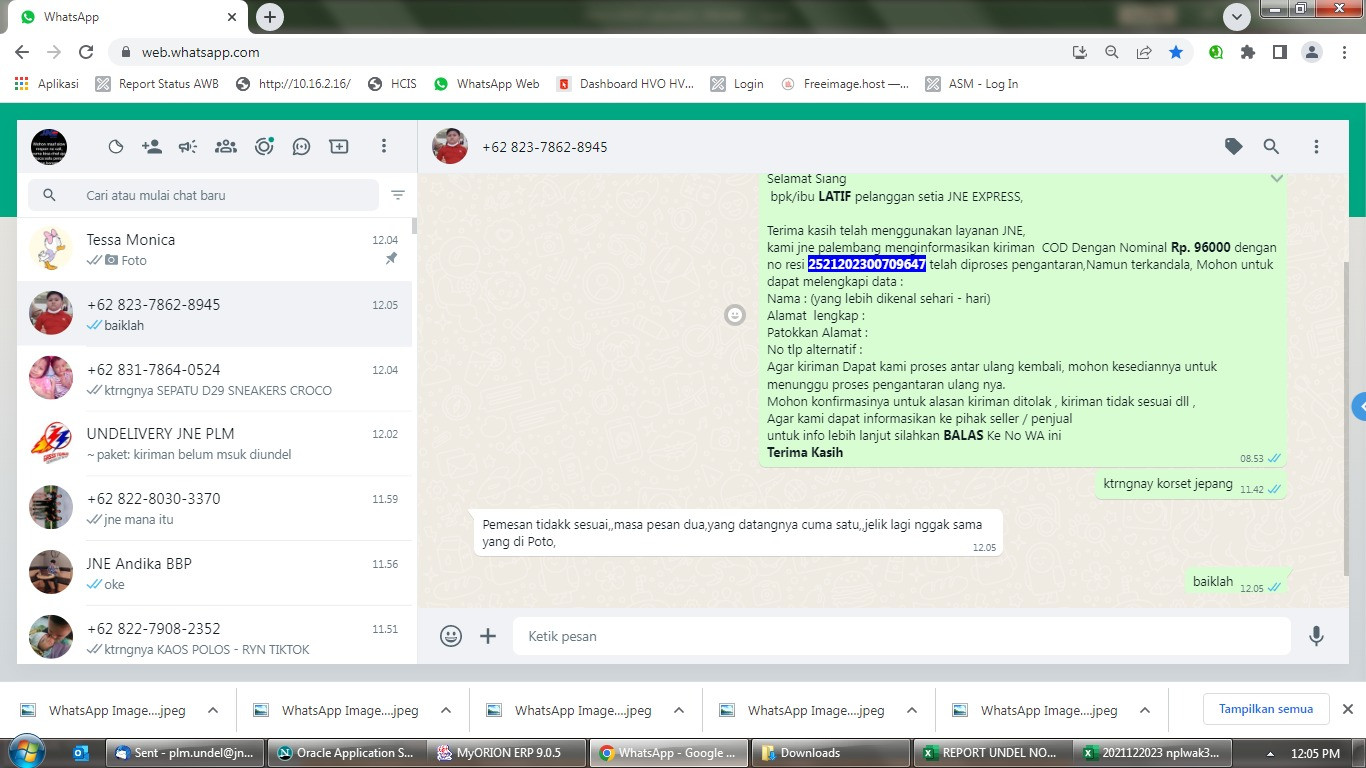Open the emoji picker in message composer

click(451, 636)
